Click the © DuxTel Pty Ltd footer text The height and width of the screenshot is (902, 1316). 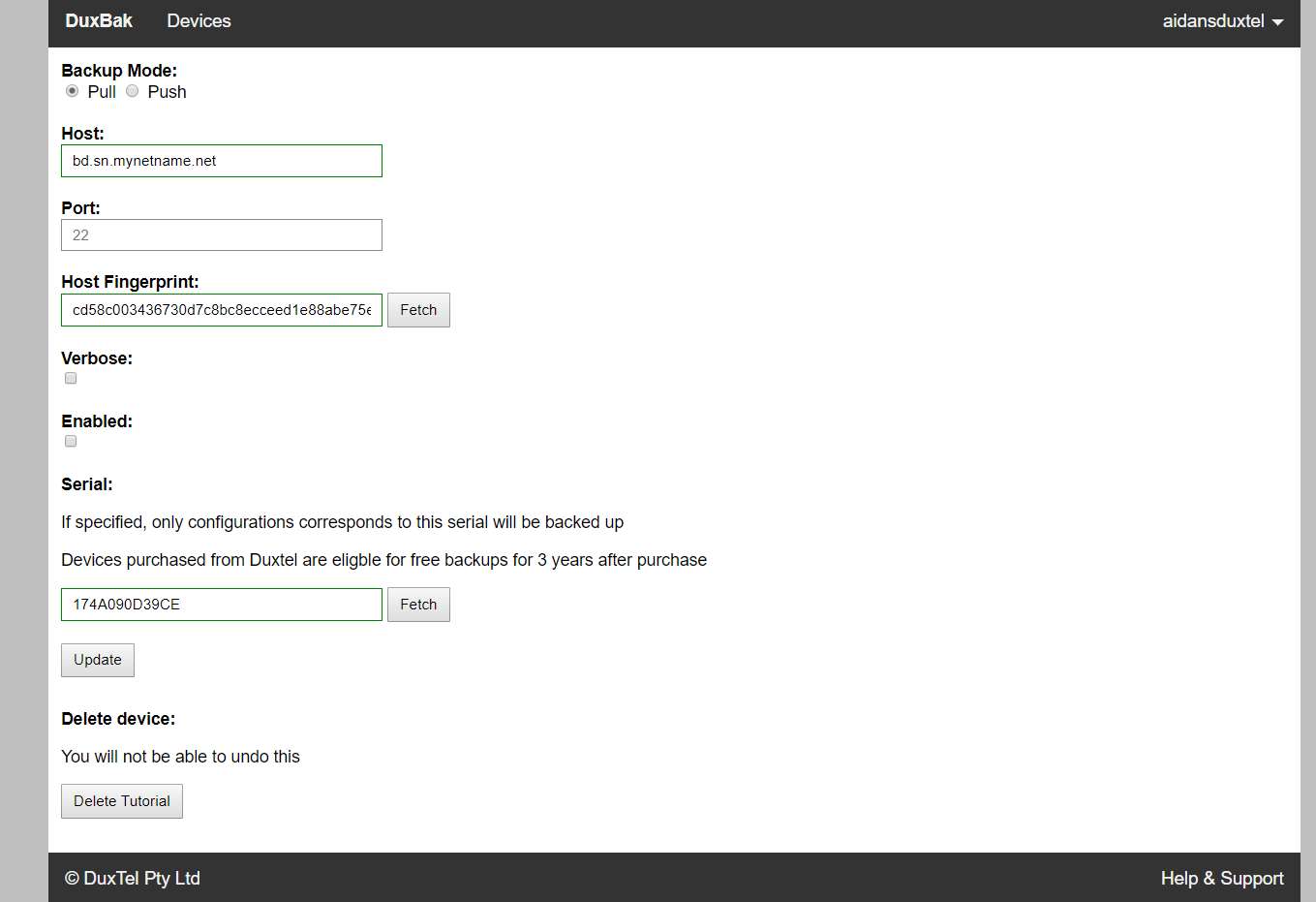[133, 879]
